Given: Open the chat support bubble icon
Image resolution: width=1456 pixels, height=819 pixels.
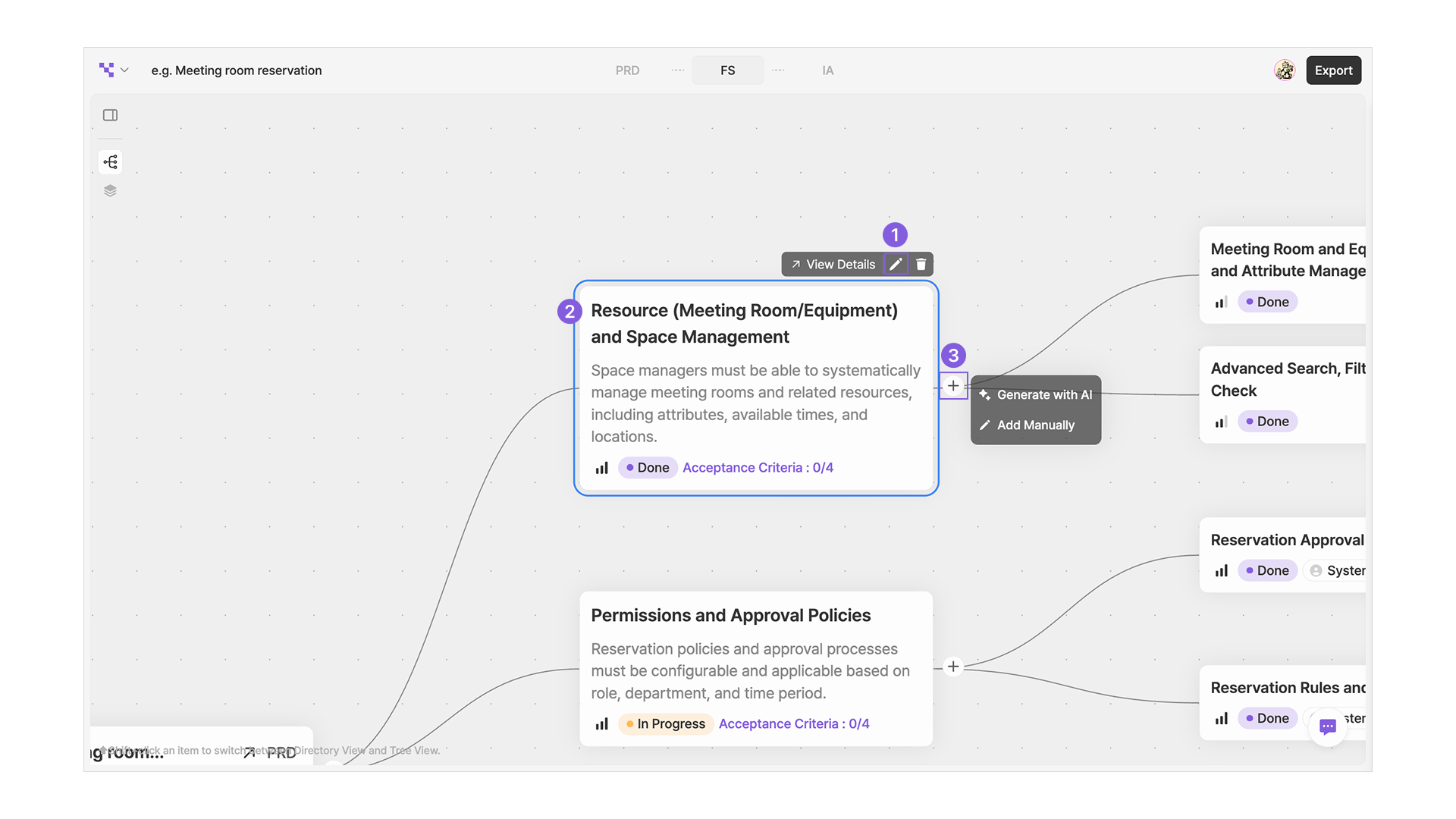Looking at the screenshot, I should 1327,726.
